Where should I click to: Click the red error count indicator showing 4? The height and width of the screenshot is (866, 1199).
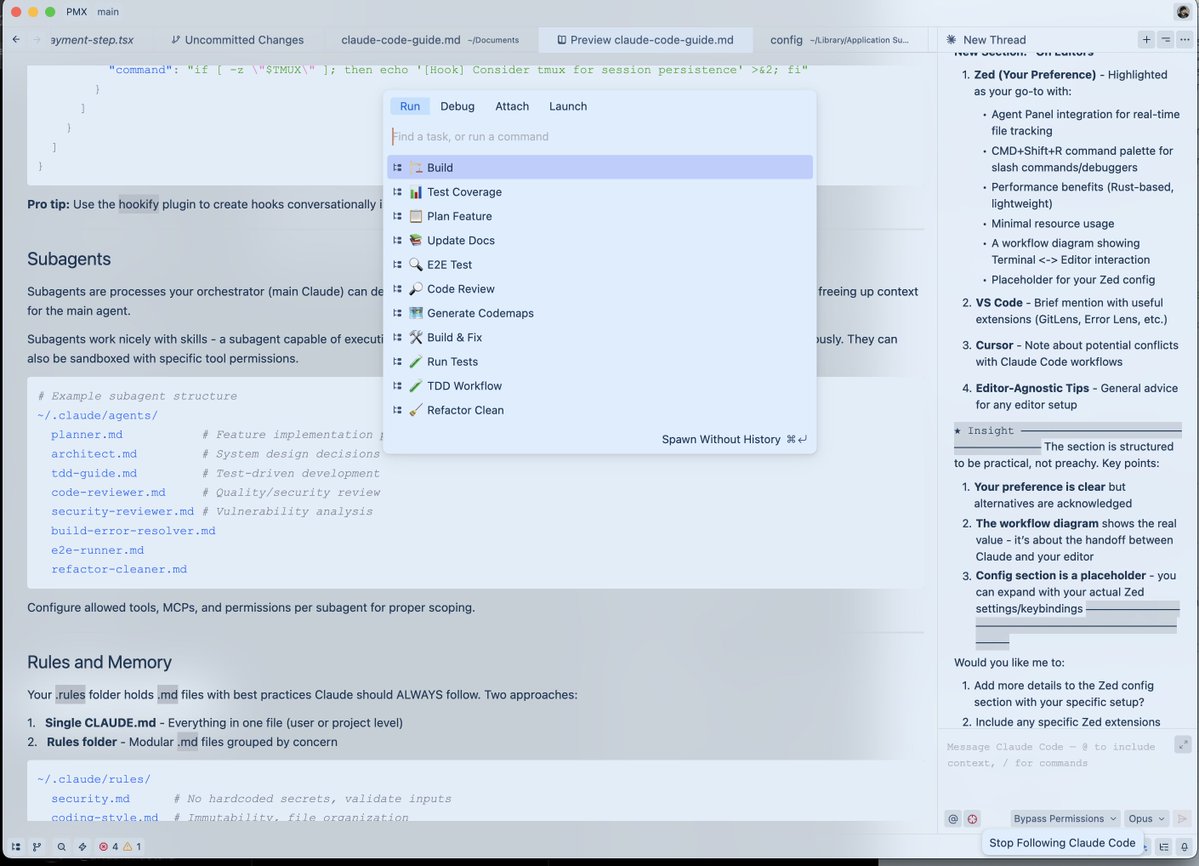[x=104, y=846]
